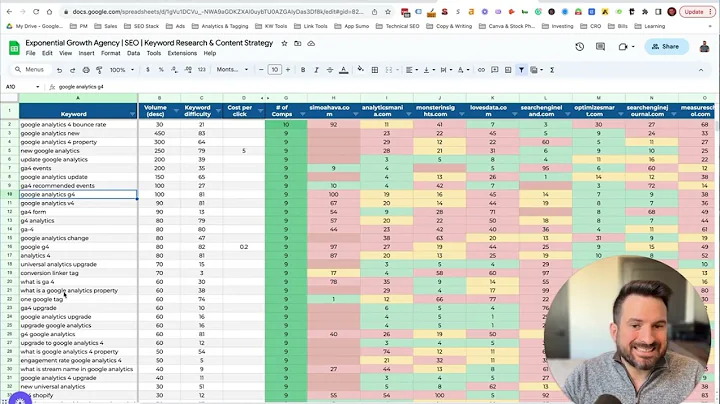The height and width of the screenshot is (404, 720).
Task: Reload the page in browser
Action: (36, 12)
